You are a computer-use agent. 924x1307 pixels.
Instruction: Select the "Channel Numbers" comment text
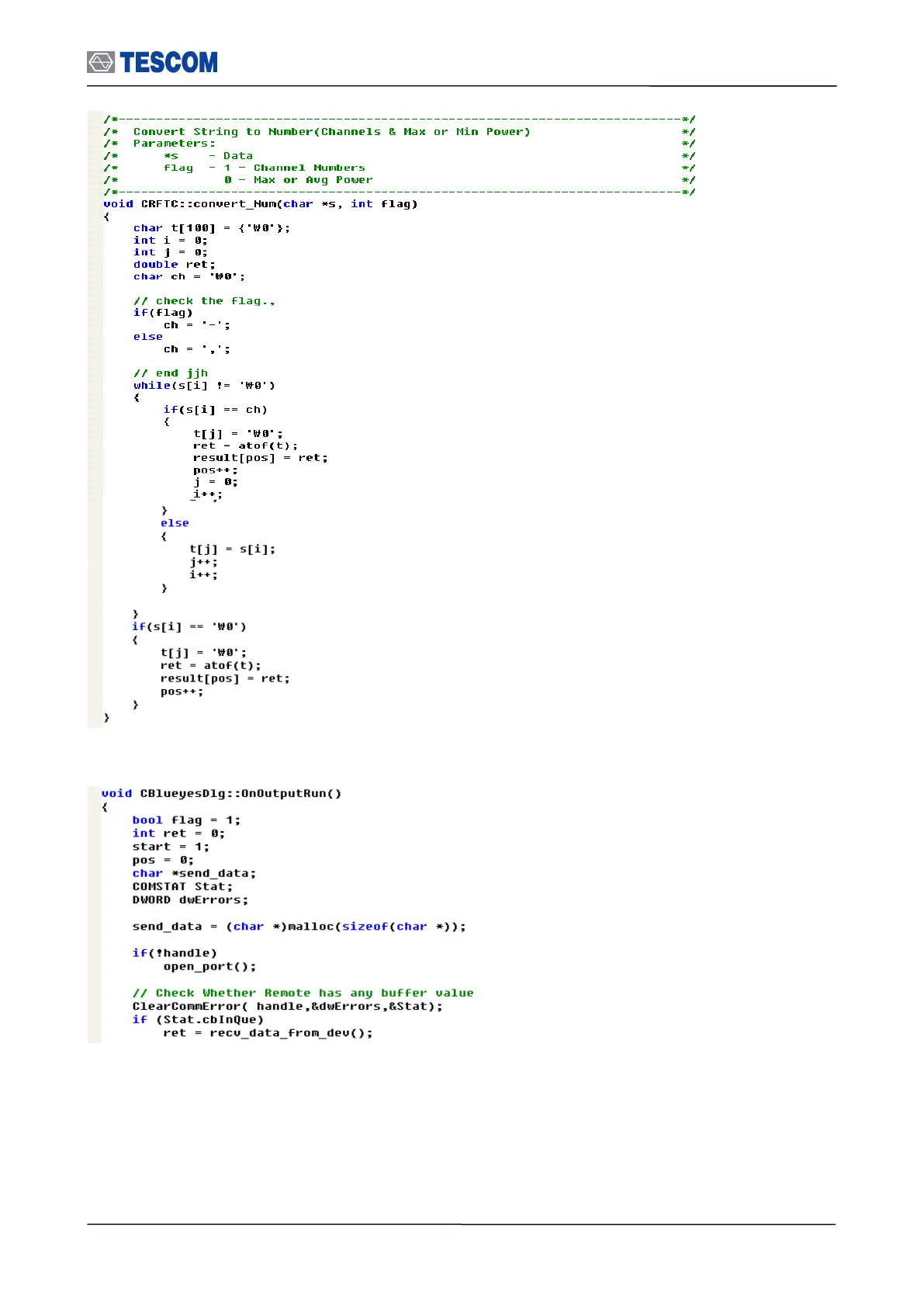(309, 168)
